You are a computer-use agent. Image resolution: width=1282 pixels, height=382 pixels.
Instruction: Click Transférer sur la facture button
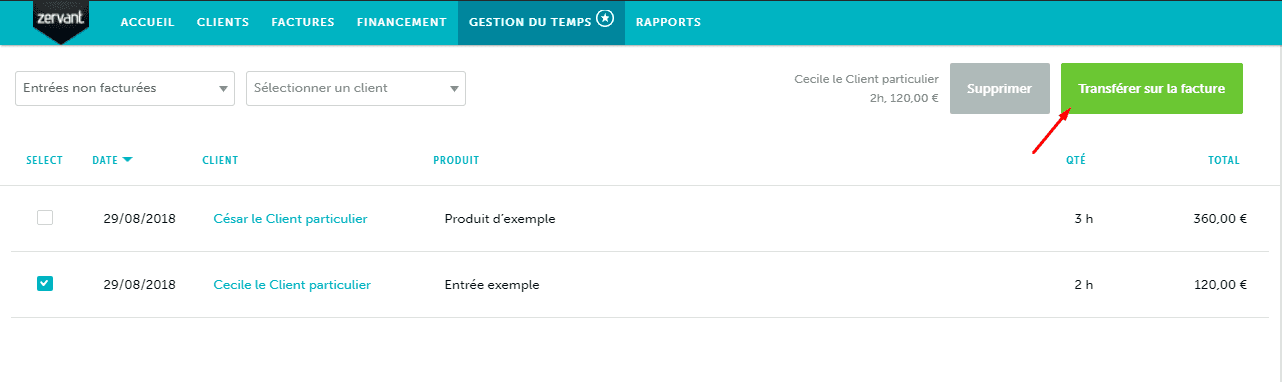1151,88
